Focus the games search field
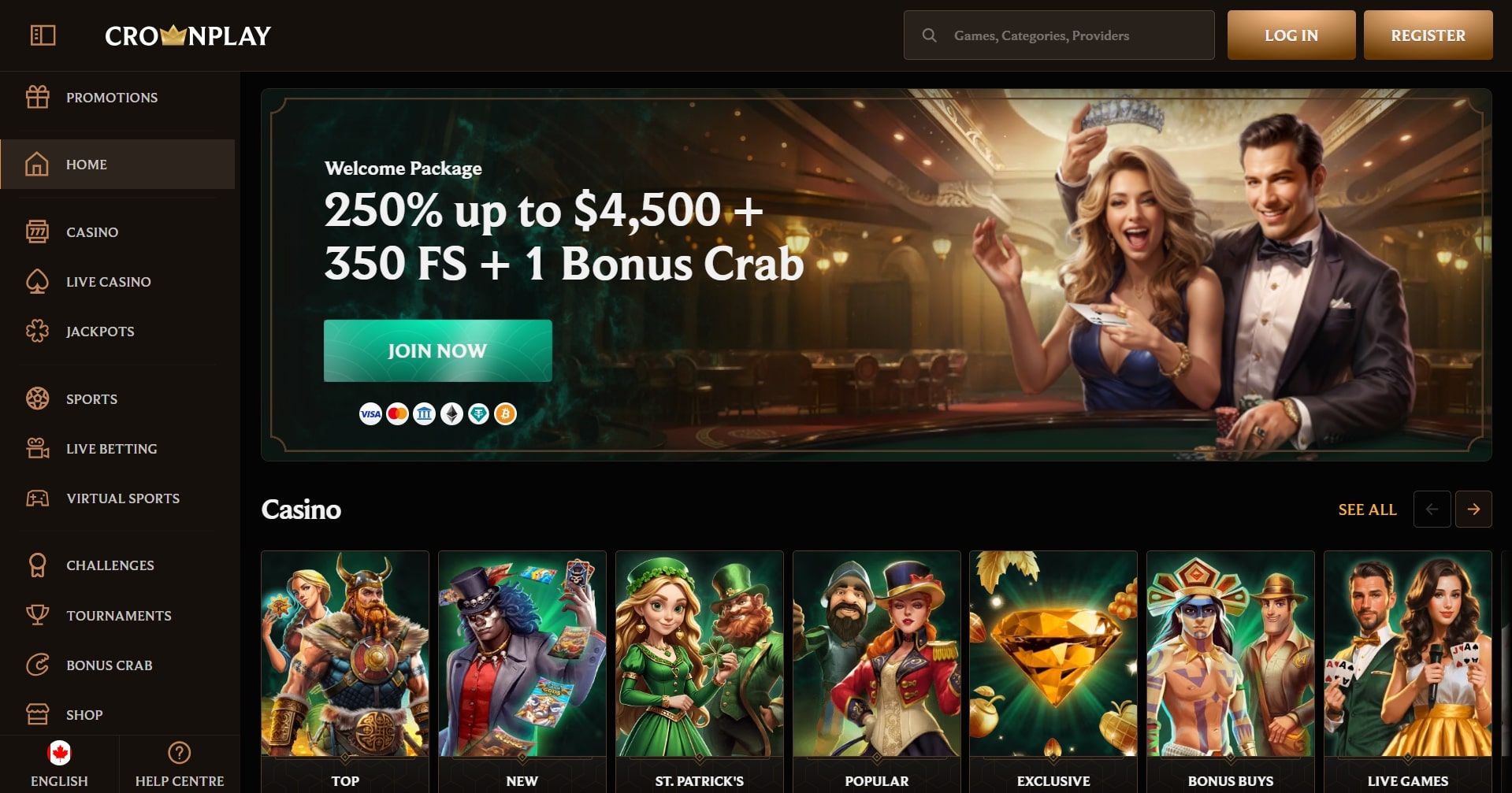1512x793 pixels. click(1059, 35)
